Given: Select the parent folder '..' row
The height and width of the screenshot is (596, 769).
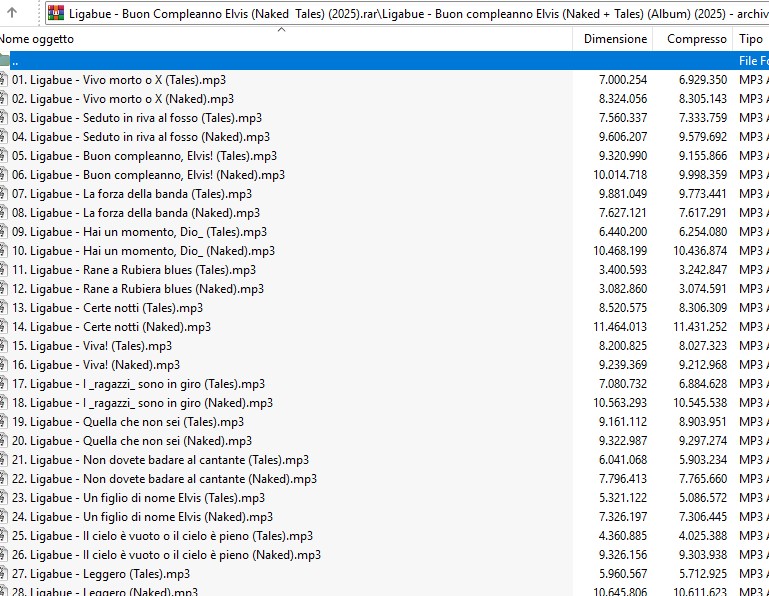Looking at the screenshot, I should 384,61.
